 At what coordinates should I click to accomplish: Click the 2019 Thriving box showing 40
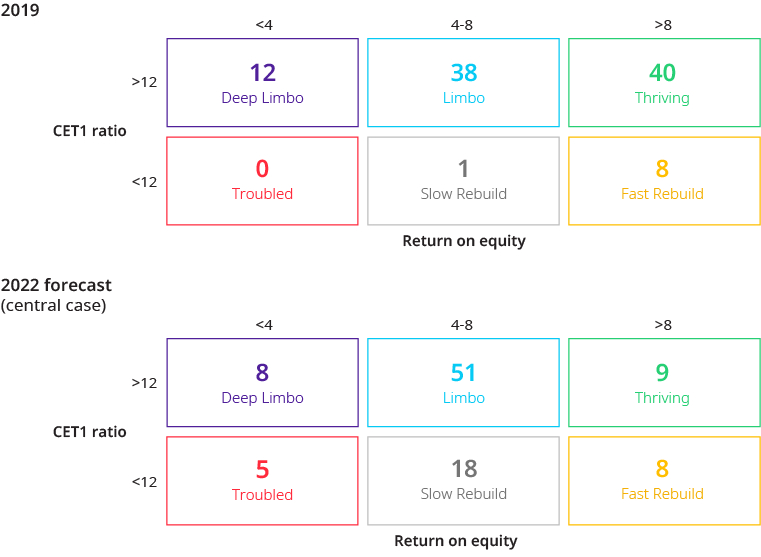pyautogui.click(x=662, y=83)
